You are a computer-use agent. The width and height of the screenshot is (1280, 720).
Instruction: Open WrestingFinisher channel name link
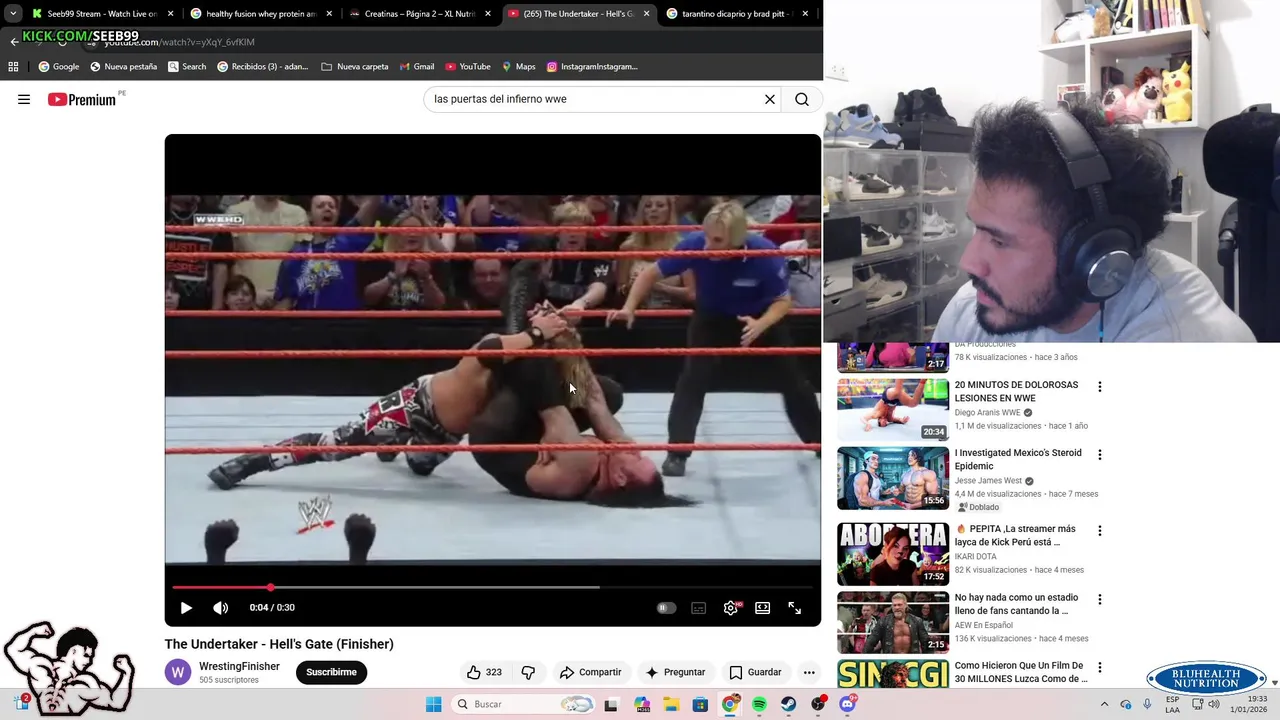(239, 666)
